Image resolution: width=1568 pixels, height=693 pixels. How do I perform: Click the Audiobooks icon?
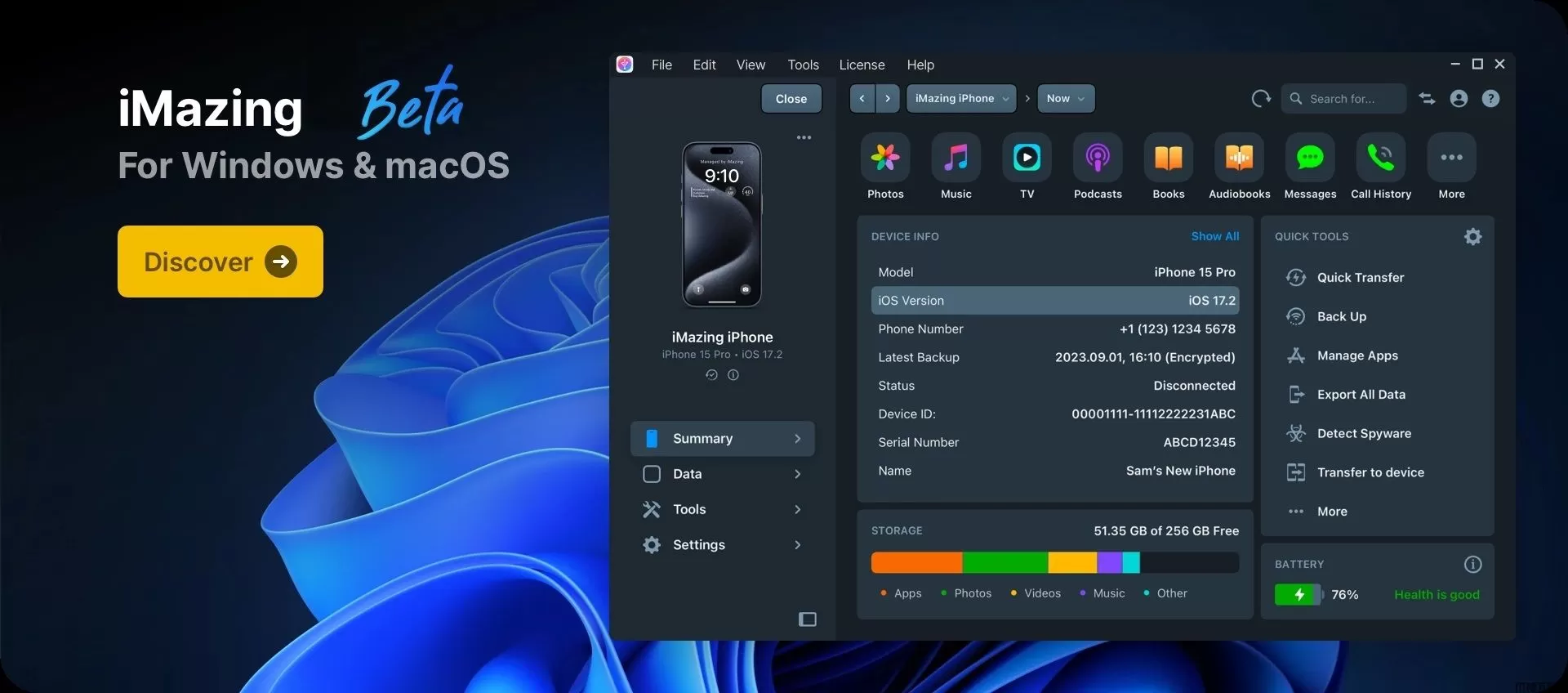(x=1239, y=158)
